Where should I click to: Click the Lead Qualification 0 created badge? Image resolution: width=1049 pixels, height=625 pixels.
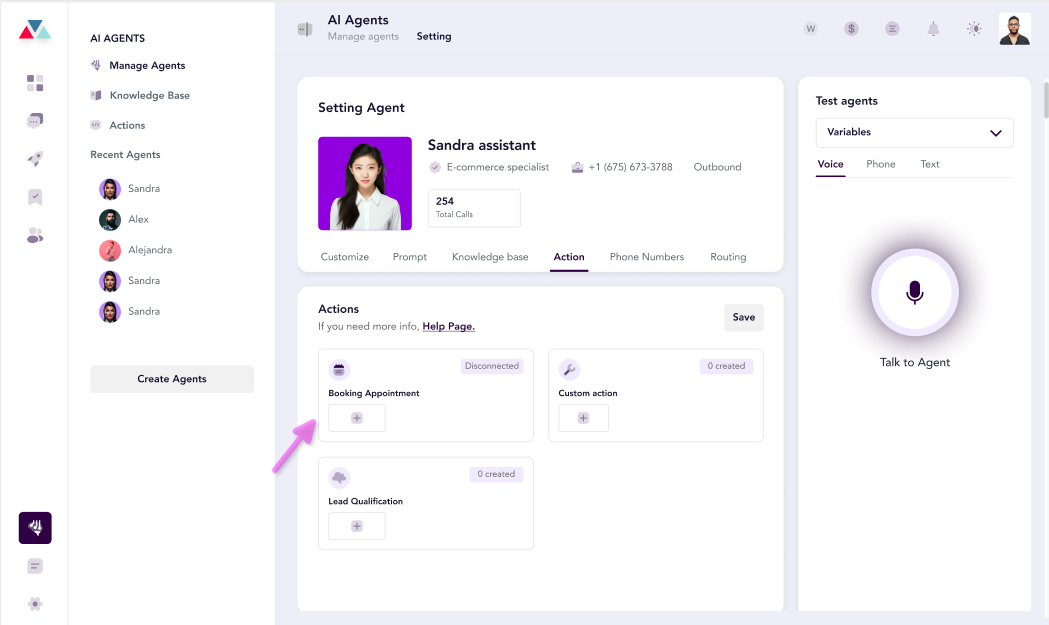(496, 474)
